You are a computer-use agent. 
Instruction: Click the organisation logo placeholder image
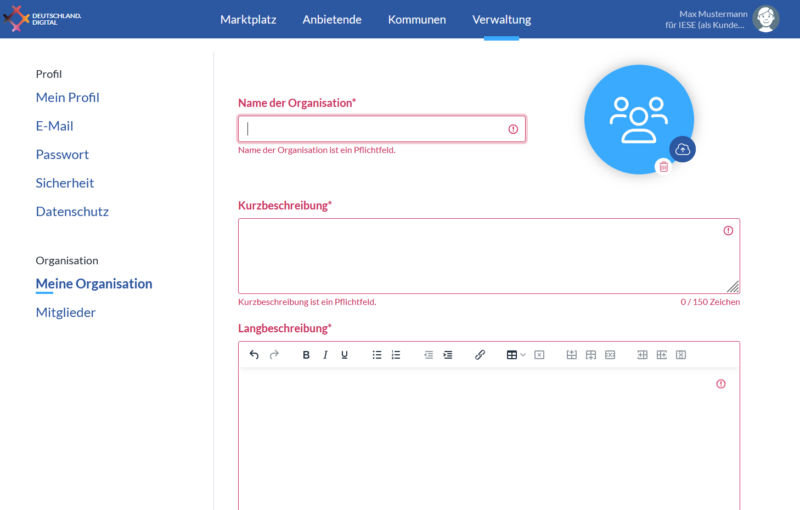click(639, 119)
